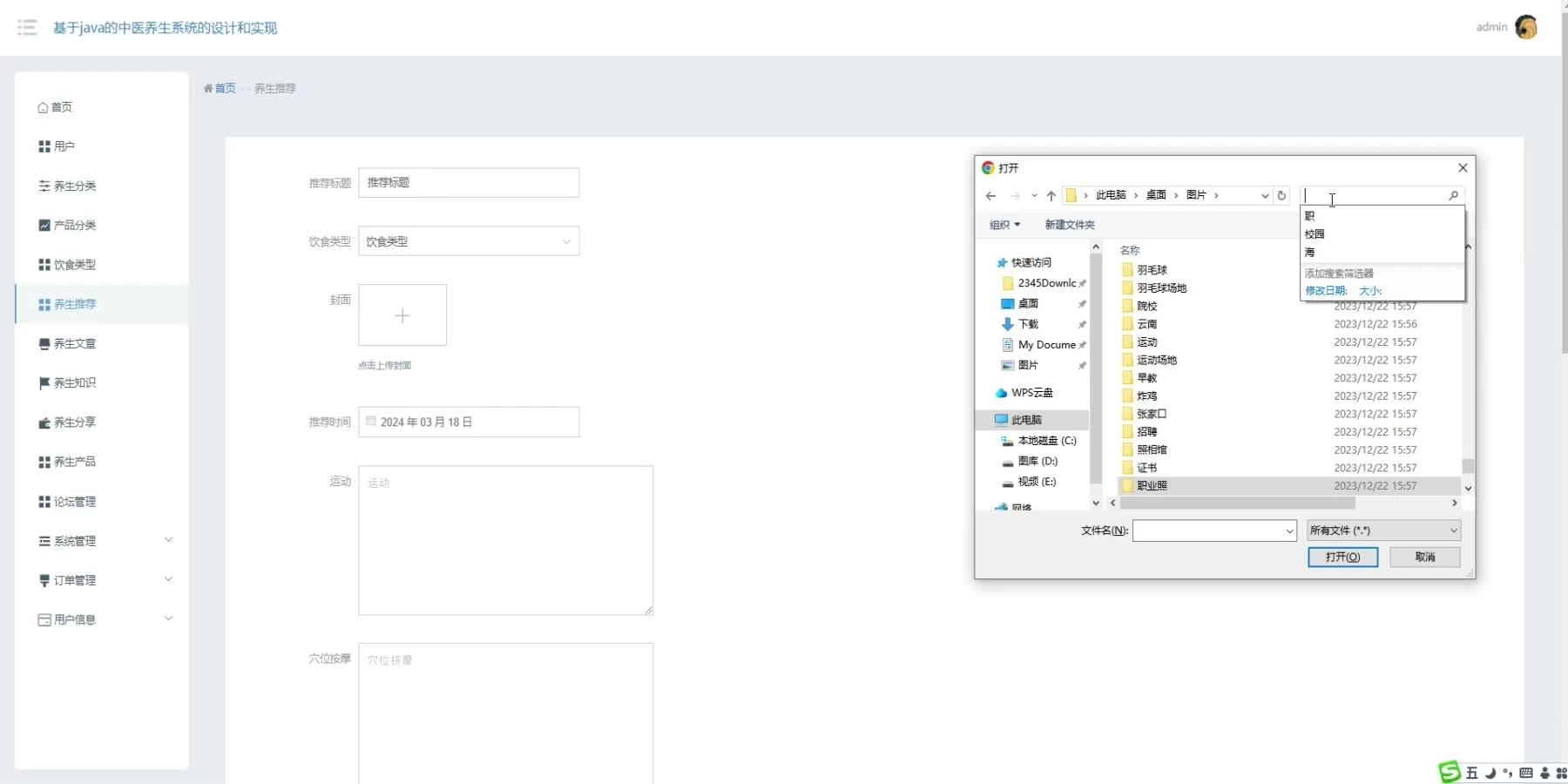Choose search suggestion 海
The image size is (1568, 784).
point(1309,252)
